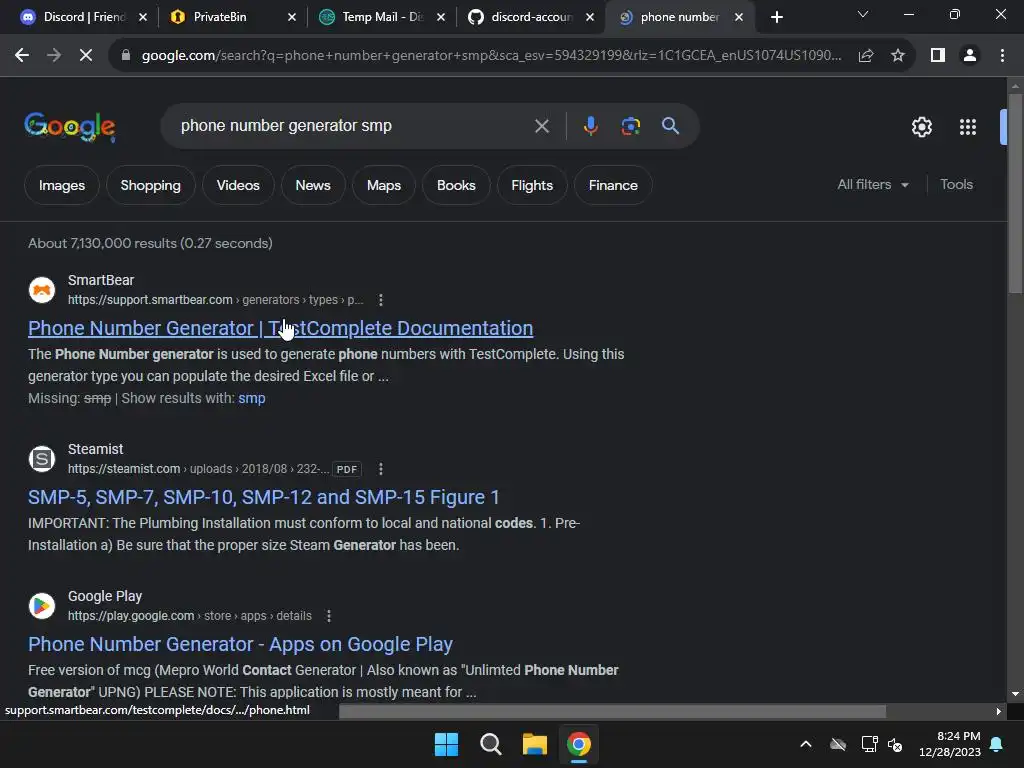Open File Explorer from taskbar
1024x768 pixels.
[535, 744]
